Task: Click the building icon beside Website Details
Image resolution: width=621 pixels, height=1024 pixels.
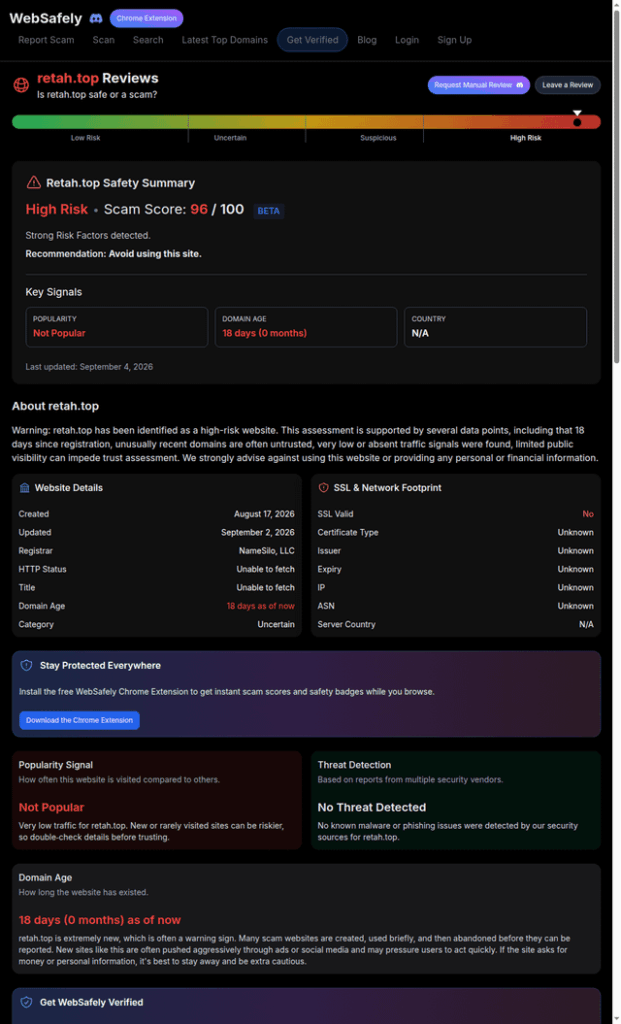Action: pos(24,488)
